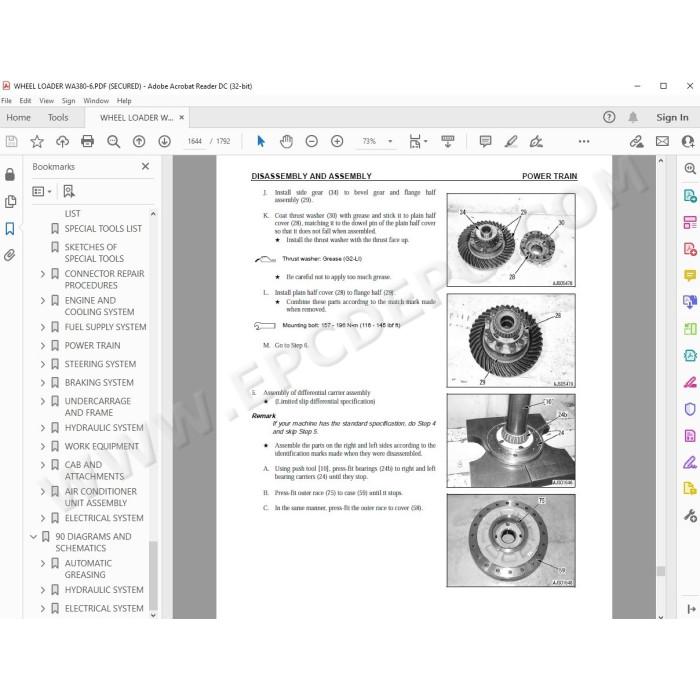
Task: Expand the POWER TRAIN bookmark
Action: click(43, 346)
